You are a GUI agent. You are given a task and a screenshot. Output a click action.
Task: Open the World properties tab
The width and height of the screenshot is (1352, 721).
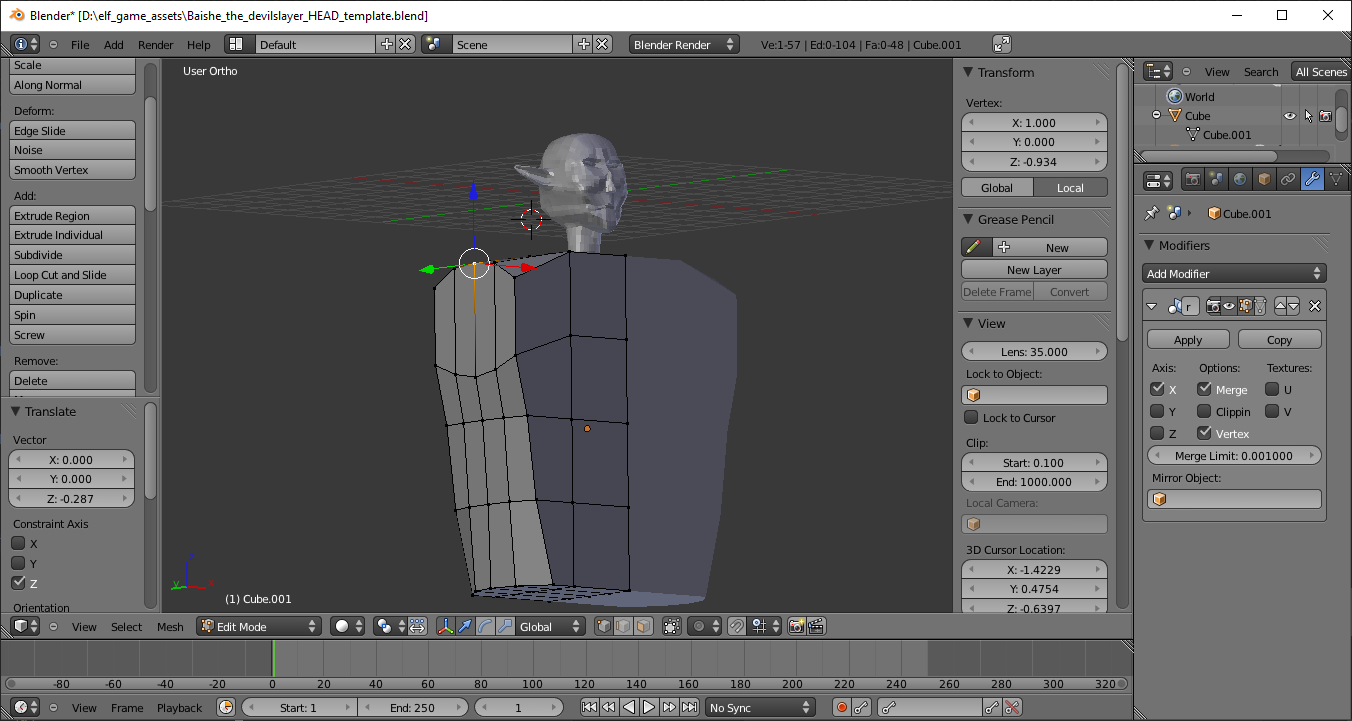pos(1240,180)
